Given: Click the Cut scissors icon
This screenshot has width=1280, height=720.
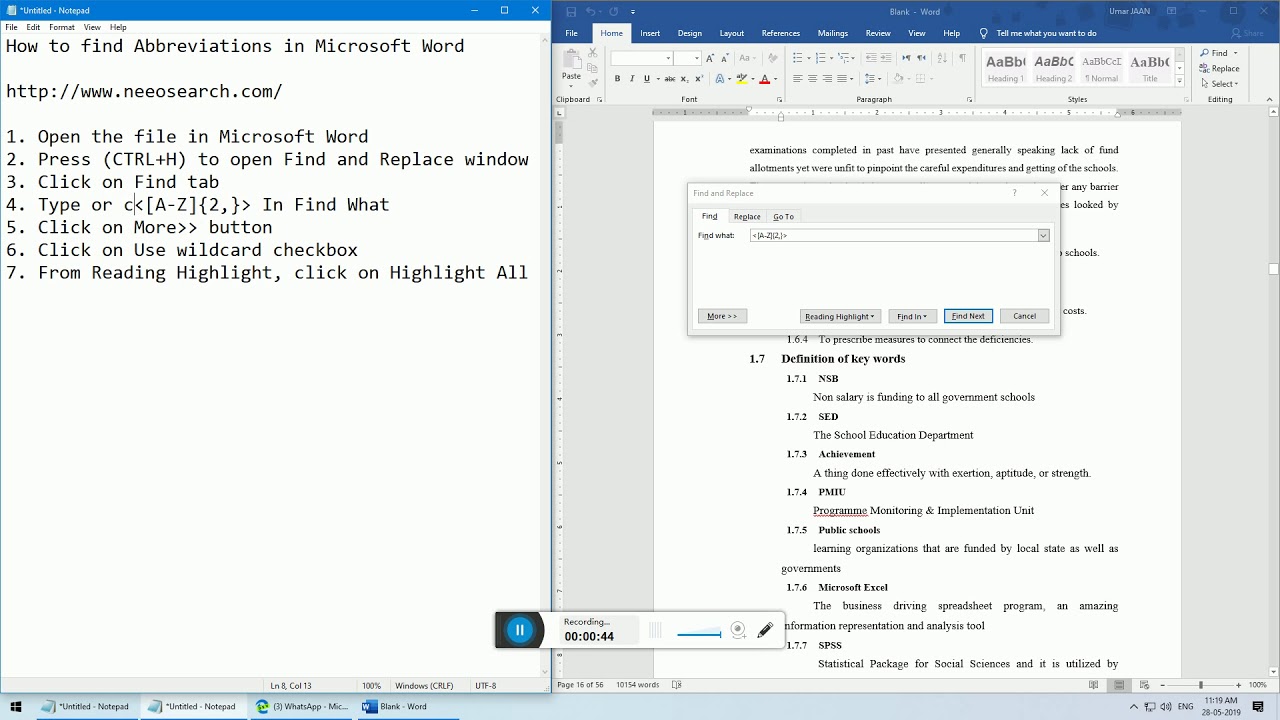Looking at the screenshot, I should pos(592,55).
